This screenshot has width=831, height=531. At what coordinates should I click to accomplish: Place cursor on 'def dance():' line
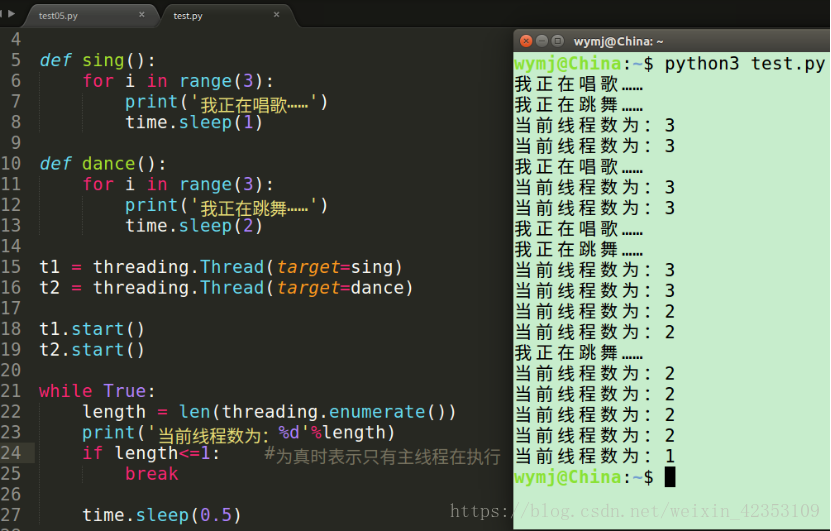(103, 164)
